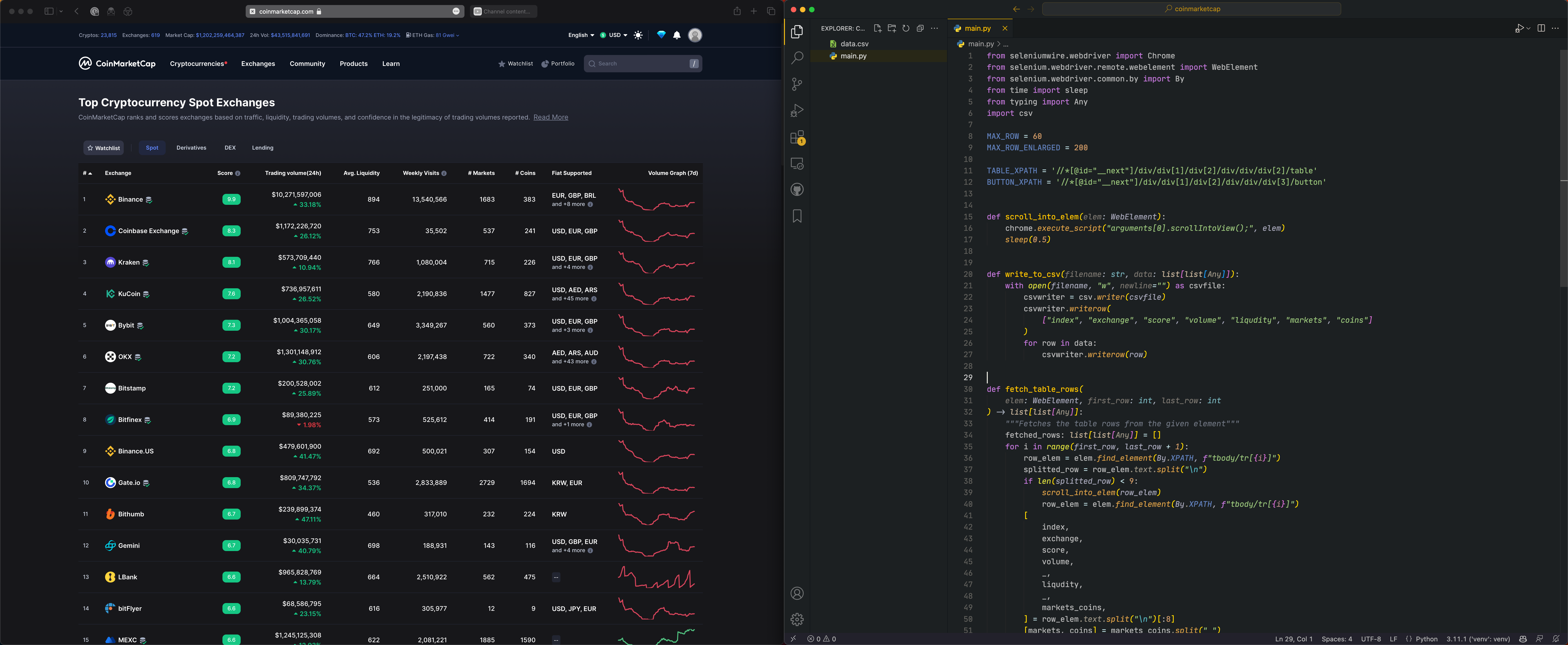
Task: Open the Binance exchange link
Action: coord(130,200)
